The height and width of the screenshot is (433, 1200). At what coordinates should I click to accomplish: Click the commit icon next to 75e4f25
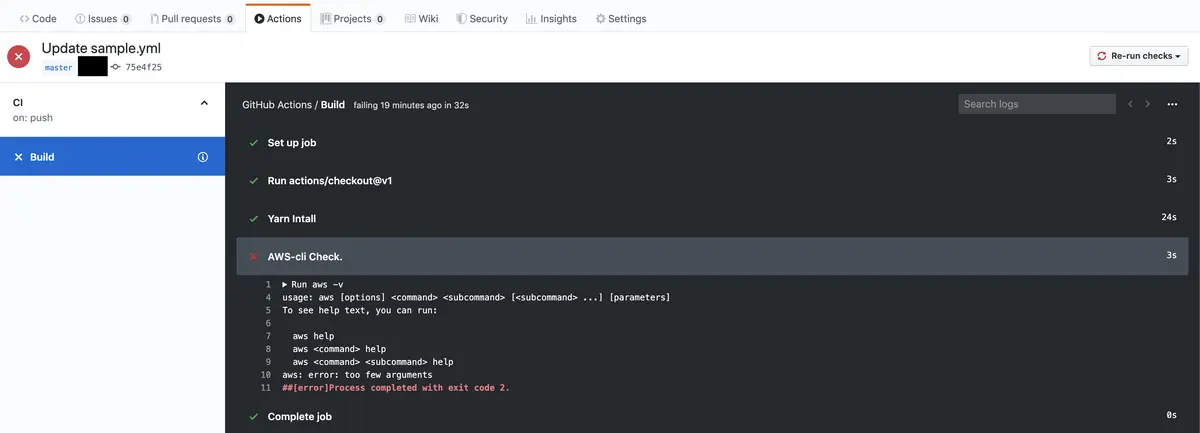point(116,67)
